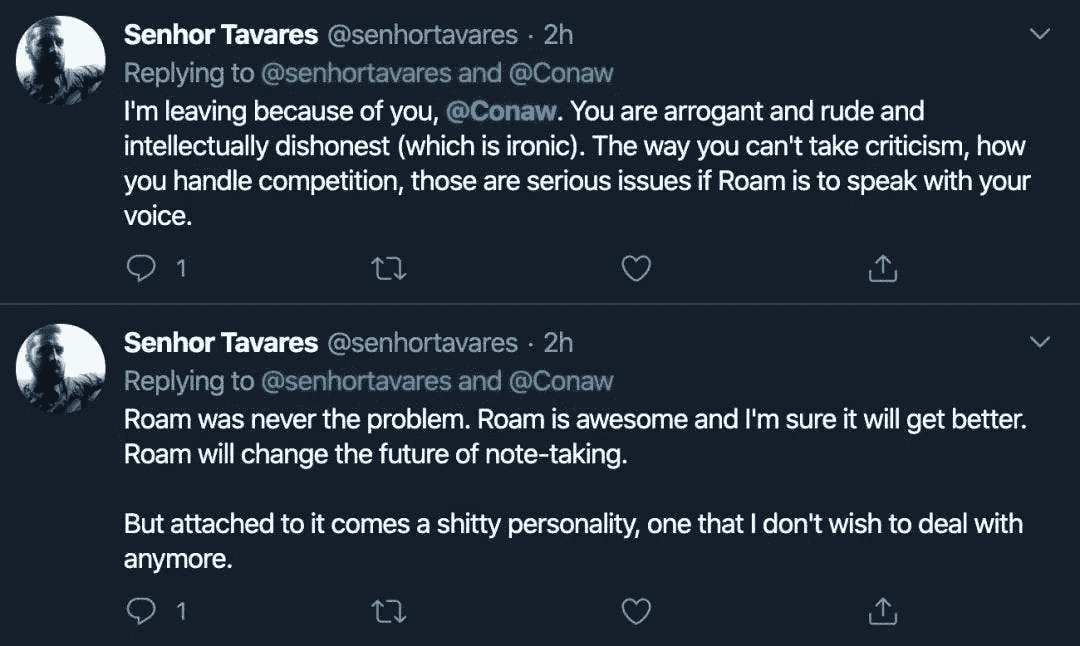This screenshot has height=646, width=1080.
Task: Share the first tweet about Roam's voice
Action: pos(882,268)
